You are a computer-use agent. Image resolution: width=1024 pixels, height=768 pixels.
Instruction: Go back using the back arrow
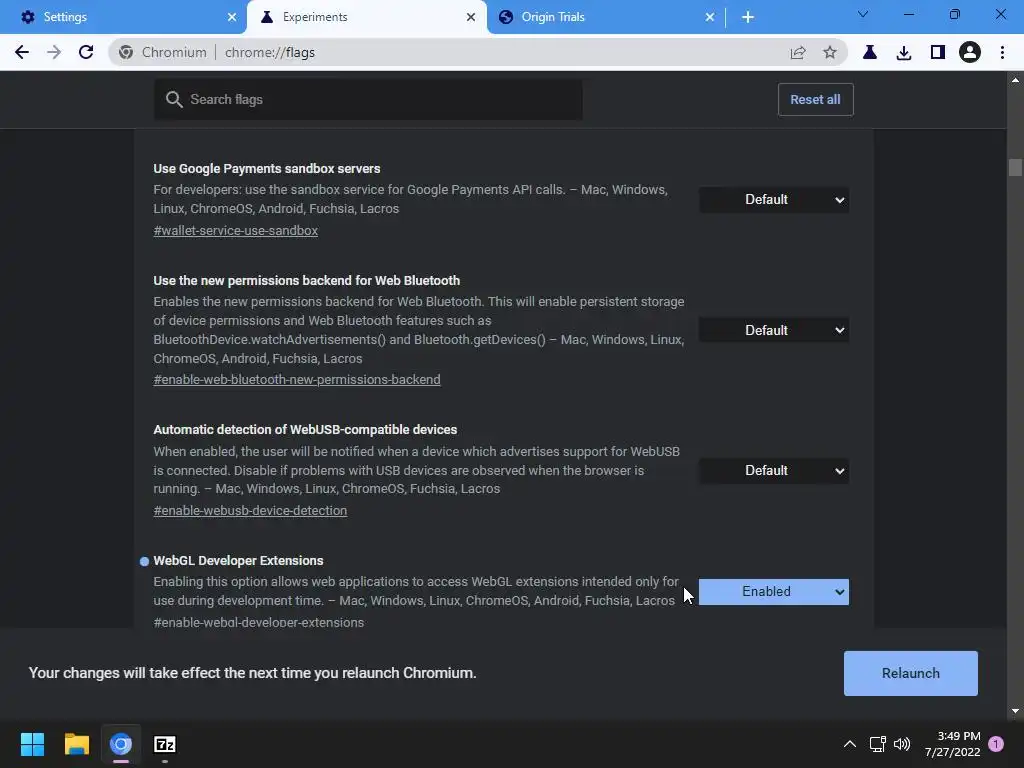(x=22, y=52)
